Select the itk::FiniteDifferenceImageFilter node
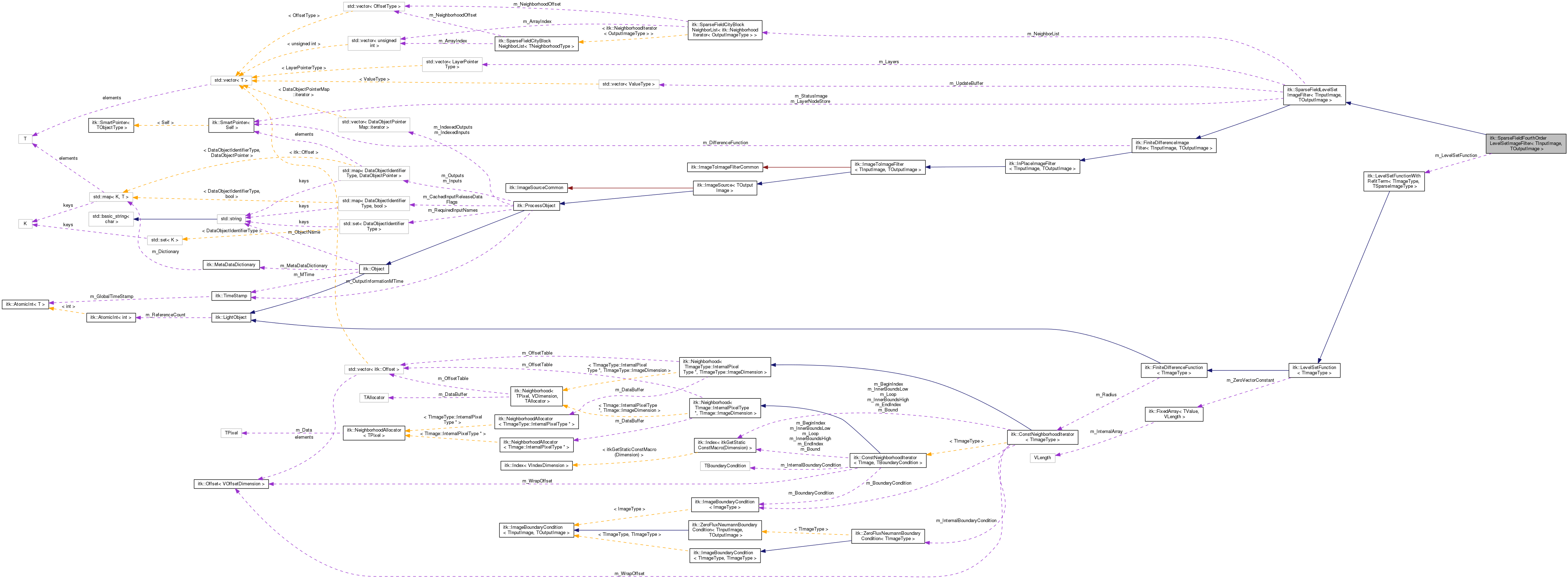This screenshot has width=1568, height=579. point(1174,145)
